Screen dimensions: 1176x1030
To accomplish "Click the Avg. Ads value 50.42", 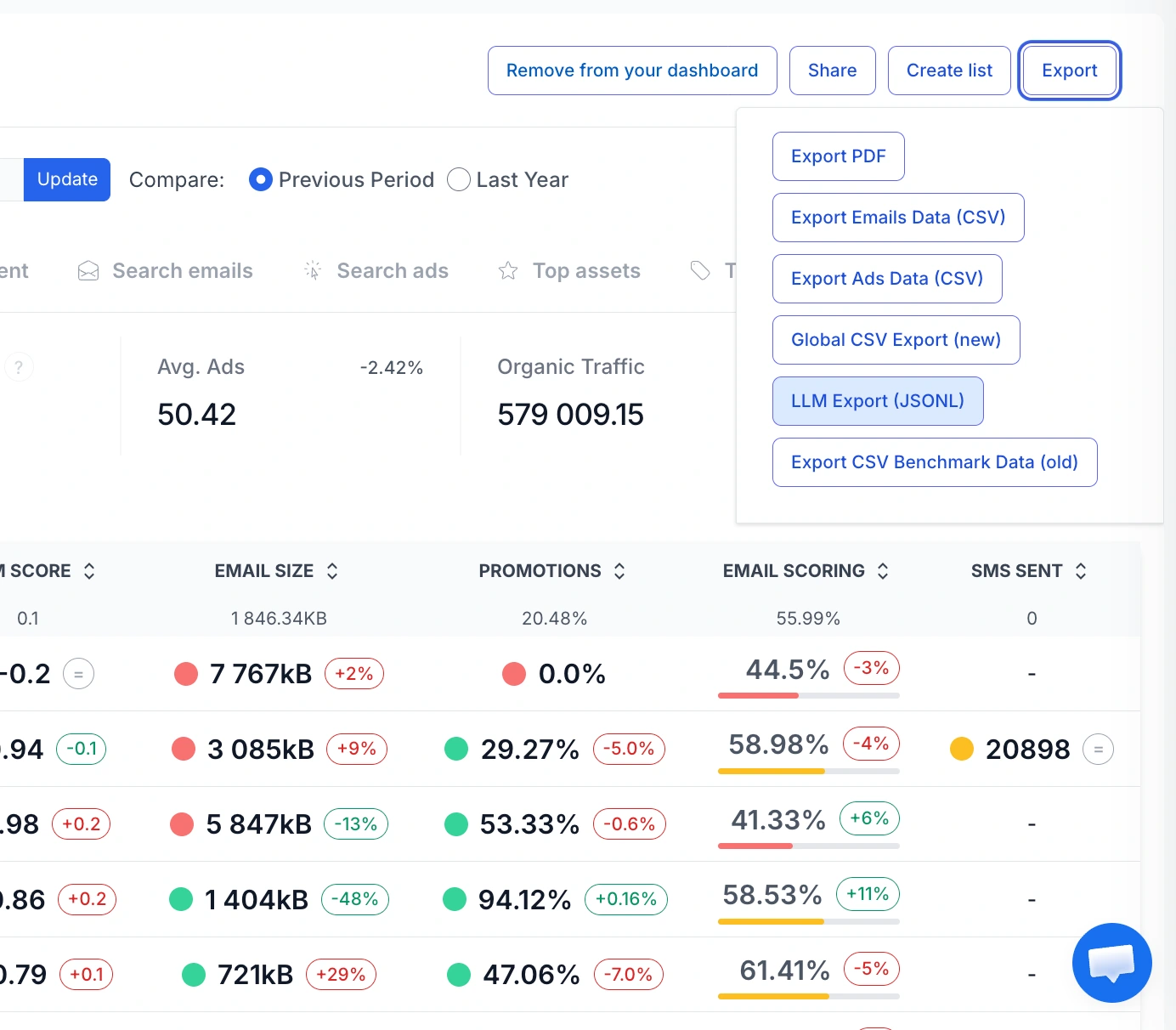I will [x=197, y=415].
